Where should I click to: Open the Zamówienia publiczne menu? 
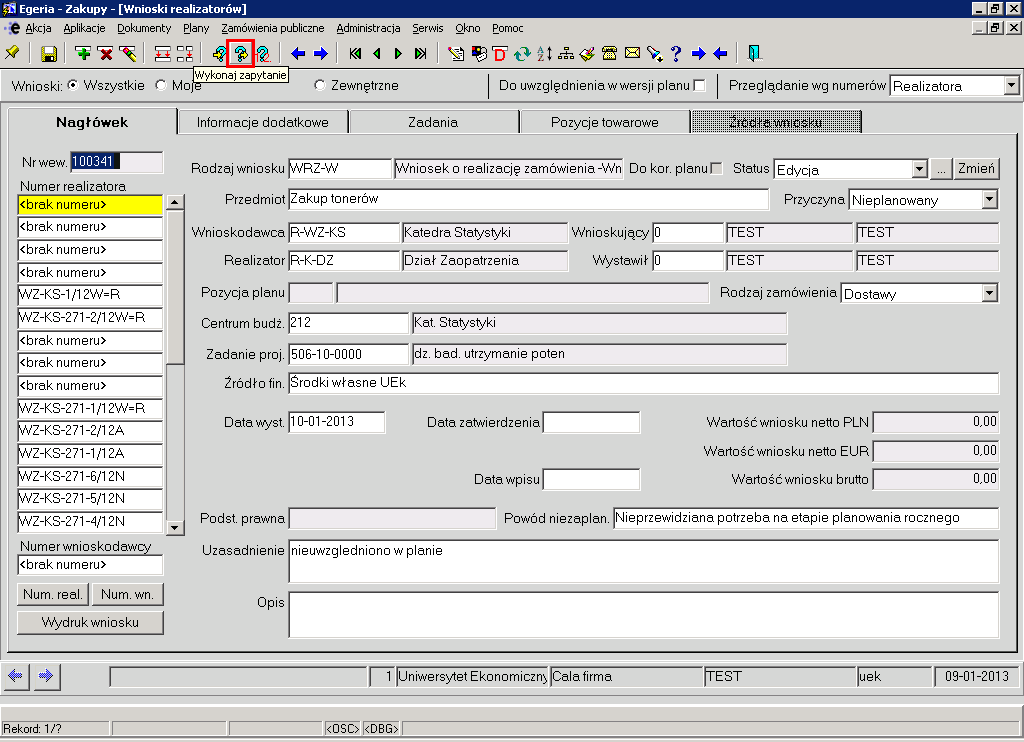(x=272, y=28)
